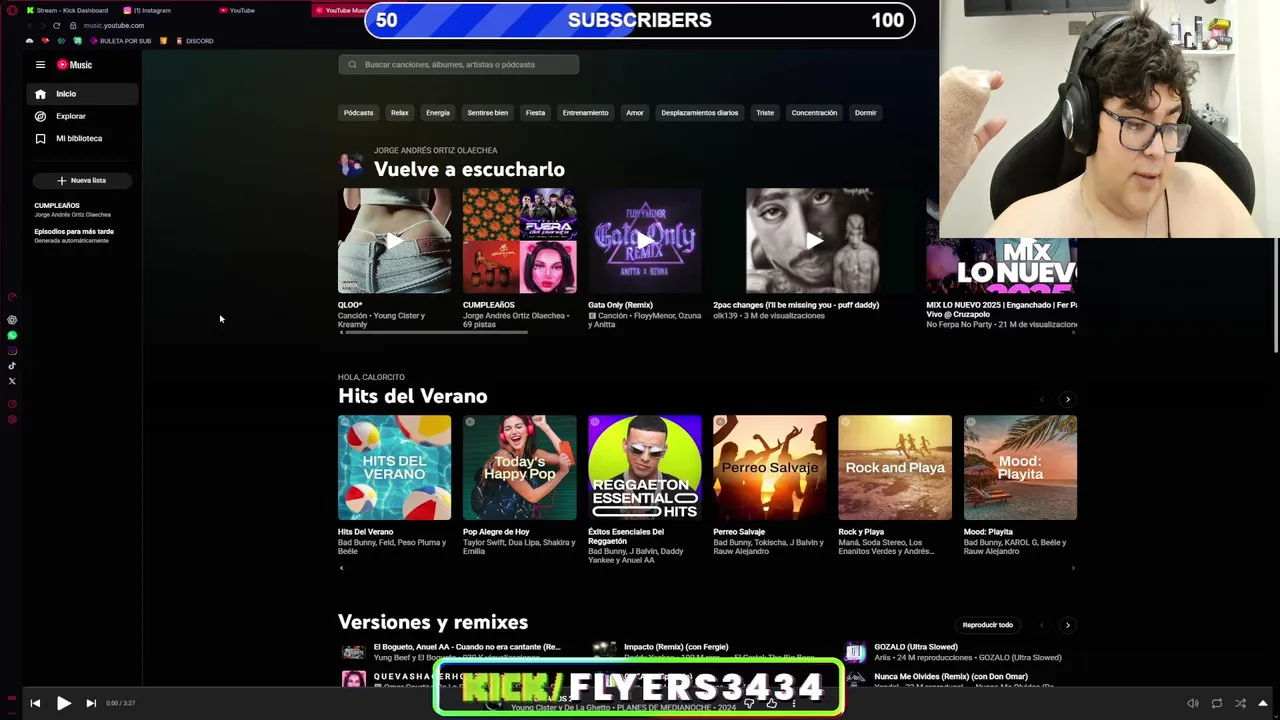Open volume control in player bar
This screenshot has width=1280, height=720.
click(x=1192, y=703)
